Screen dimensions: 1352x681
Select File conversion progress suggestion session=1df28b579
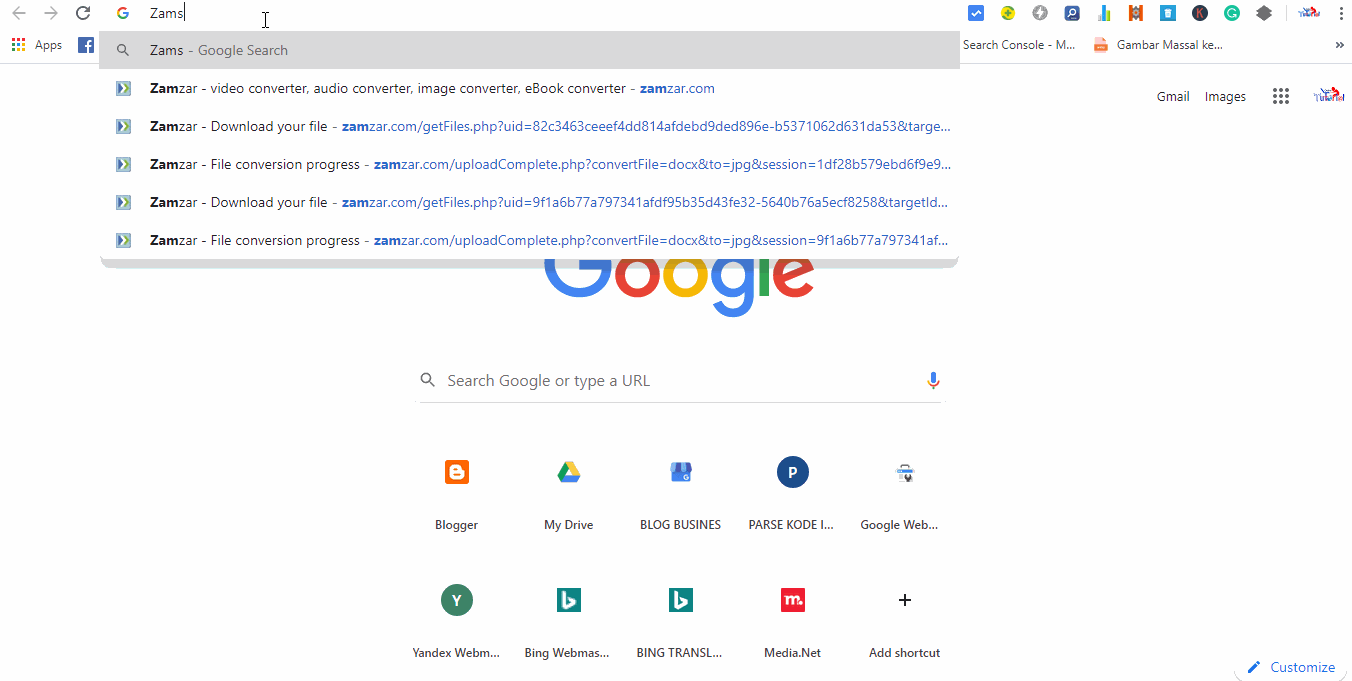pyautogui.click(x=529, y=164)
